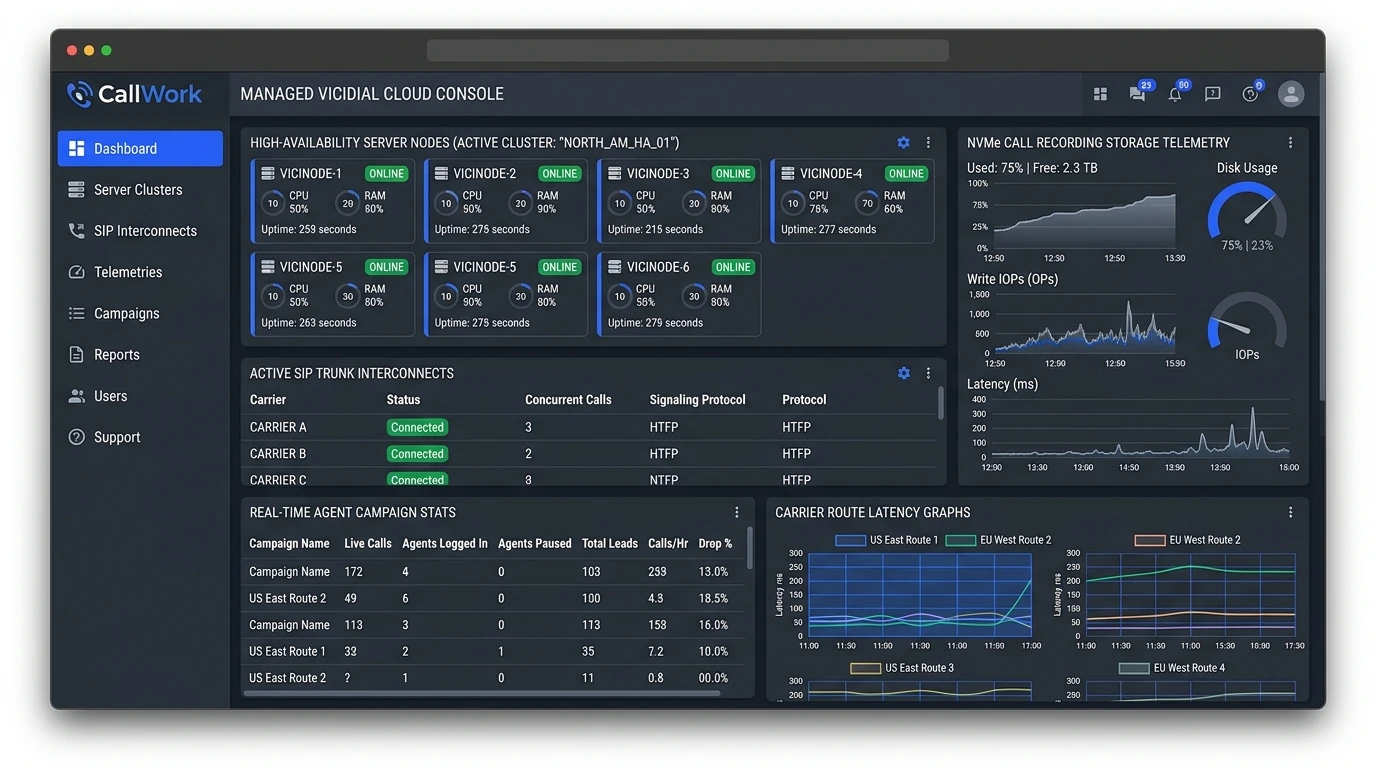Select the node card with uptime 263 seconds
The width and height of the screenshot is (1376, 768).
point(333,294)
